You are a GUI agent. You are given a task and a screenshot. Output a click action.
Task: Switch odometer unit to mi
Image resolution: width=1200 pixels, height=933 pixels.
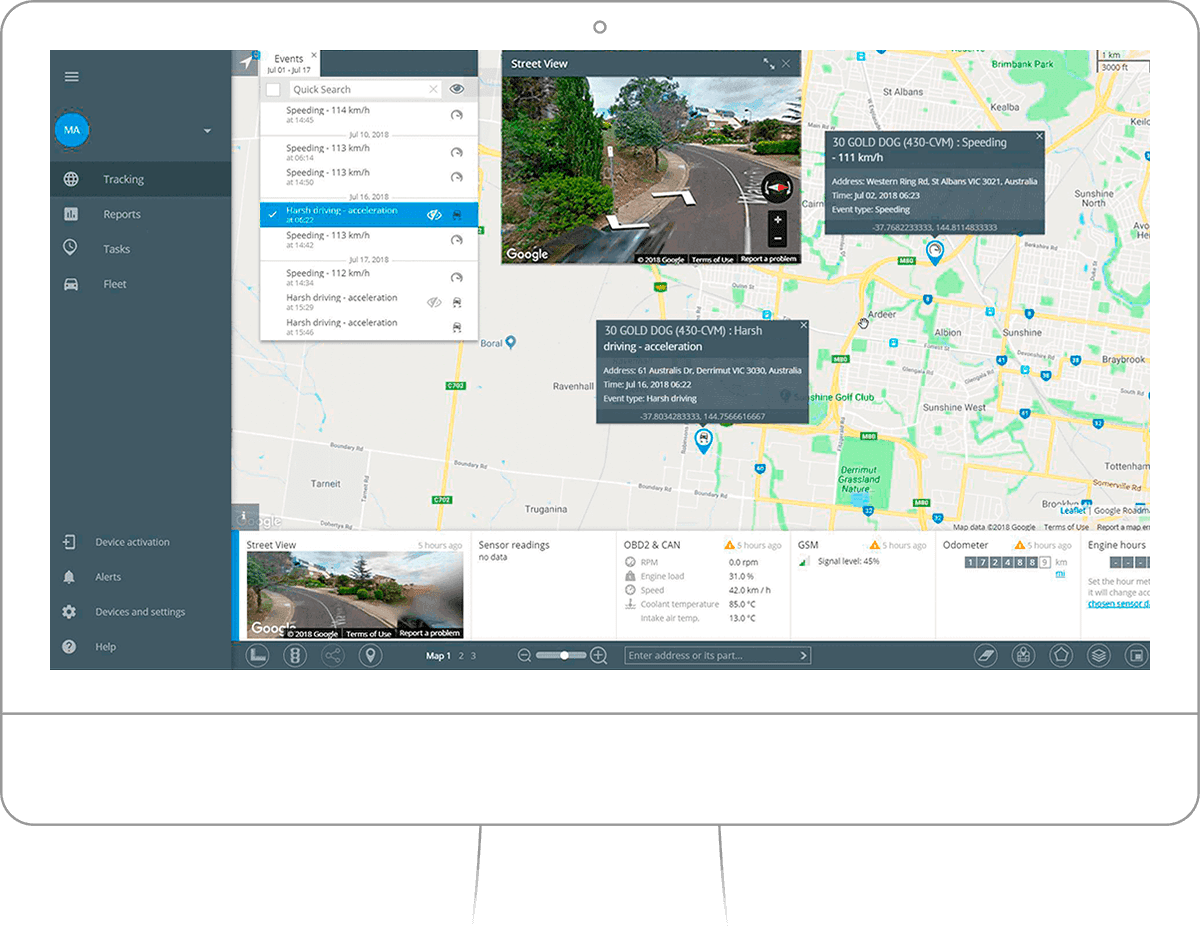coord(1060,573)
